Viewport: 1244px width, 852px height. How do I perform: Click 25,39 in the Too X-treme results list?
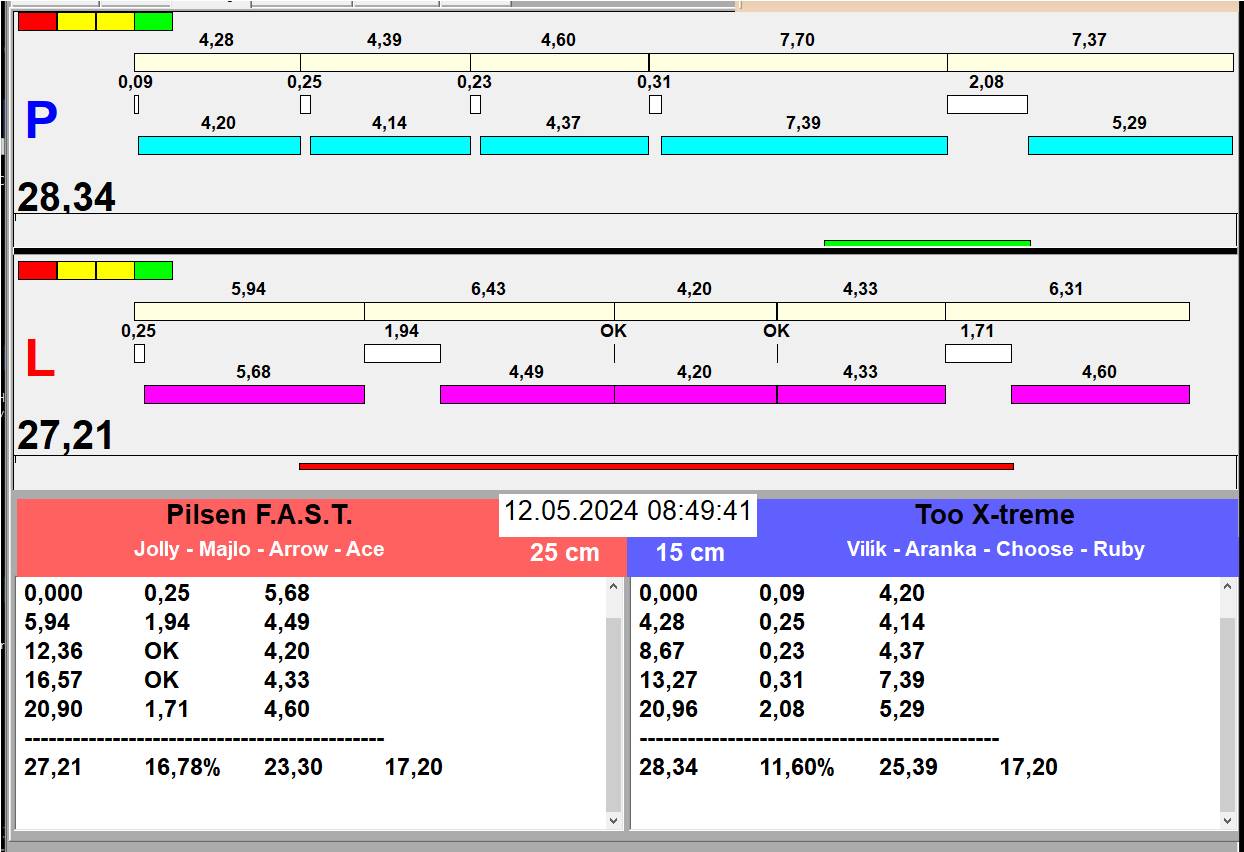pyautogui.click(x=908, y=768)
